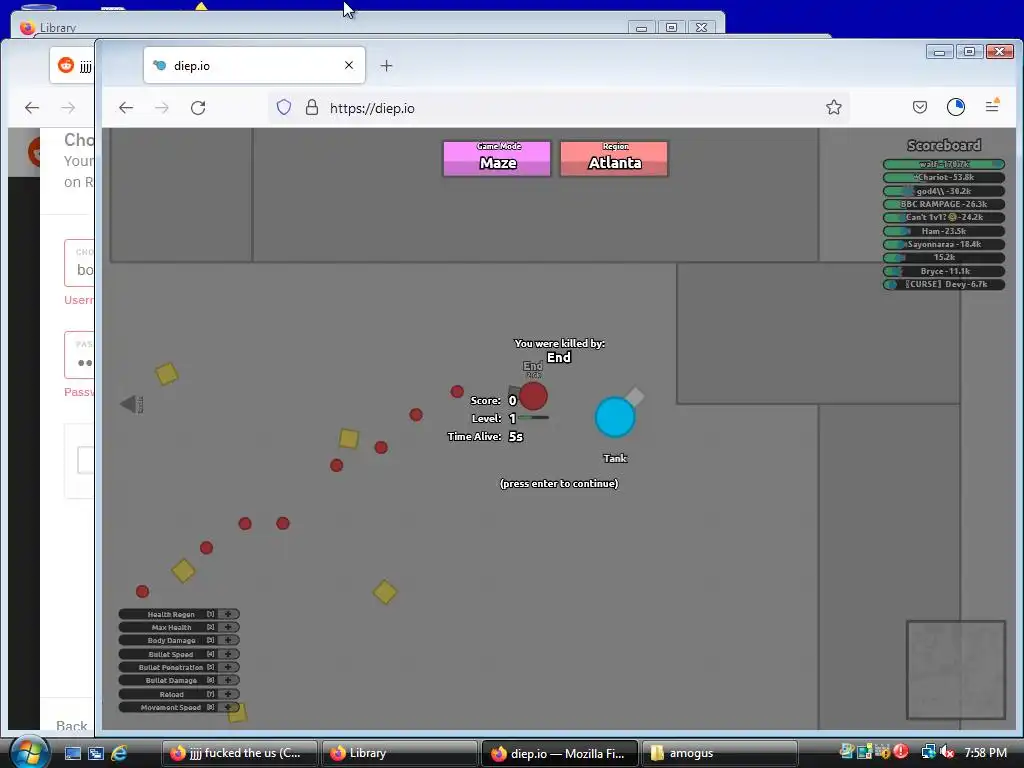Select the [CURSE] Devy-6.7k scoreboard entry
Screen dimensions: 1024x768
click(944, 284)
